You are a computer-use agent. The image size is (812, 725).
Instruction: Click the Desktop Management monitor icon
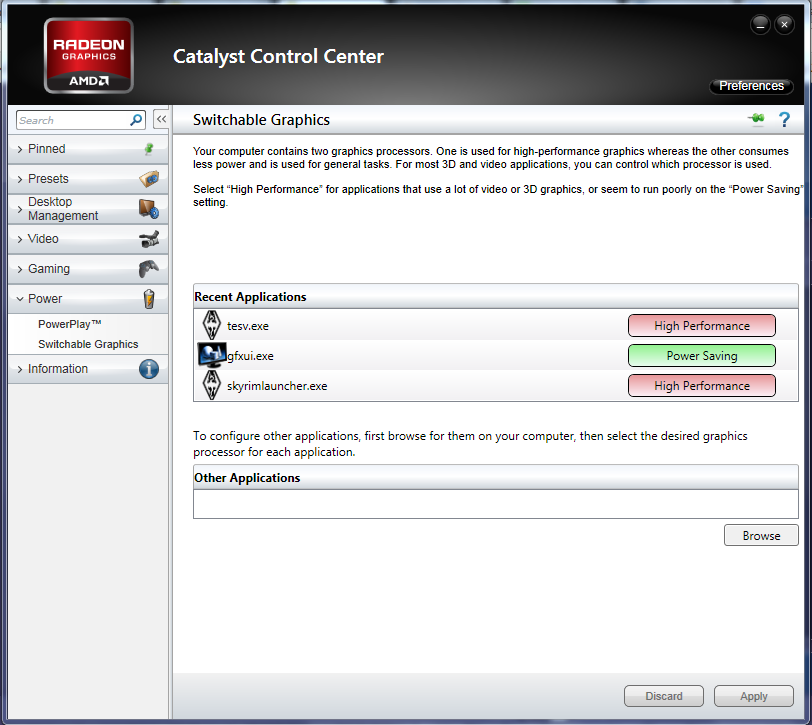click(x=149, y=209)
